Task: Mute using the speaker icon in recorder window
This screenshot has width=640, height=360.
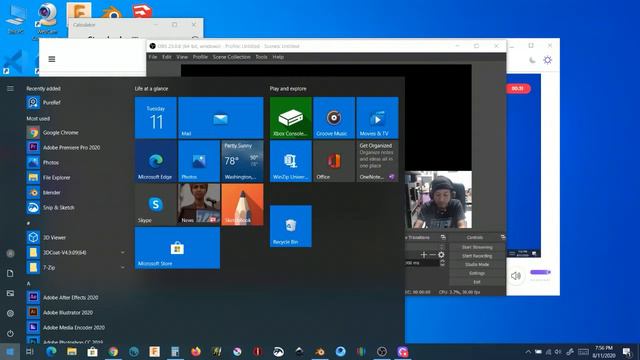Action: [516, 276]
